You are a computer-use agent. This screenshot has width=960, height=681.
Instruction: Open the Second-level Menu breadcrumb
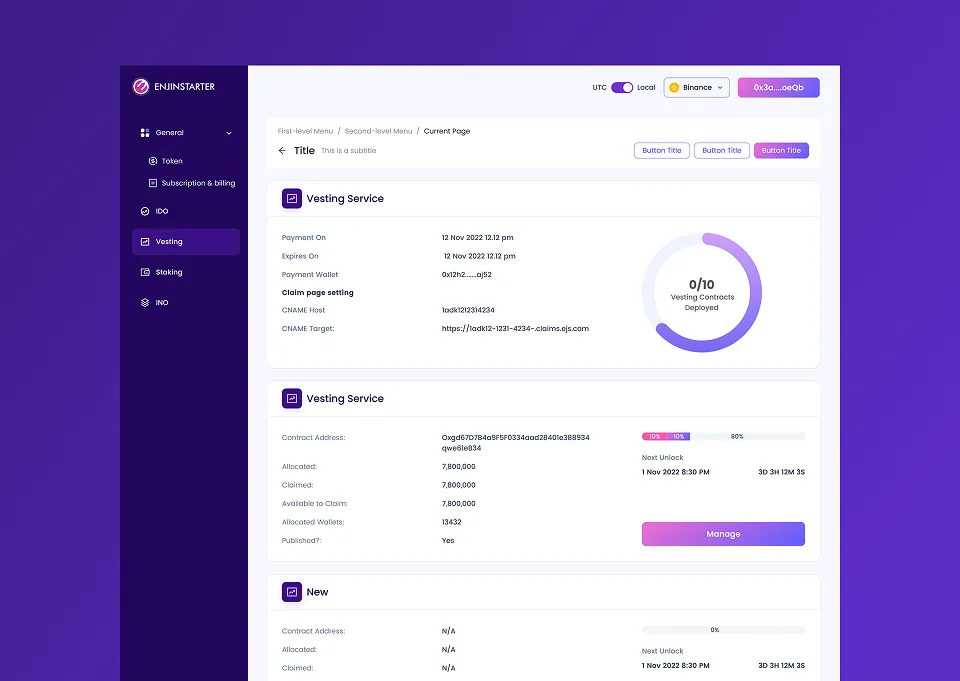378,131
